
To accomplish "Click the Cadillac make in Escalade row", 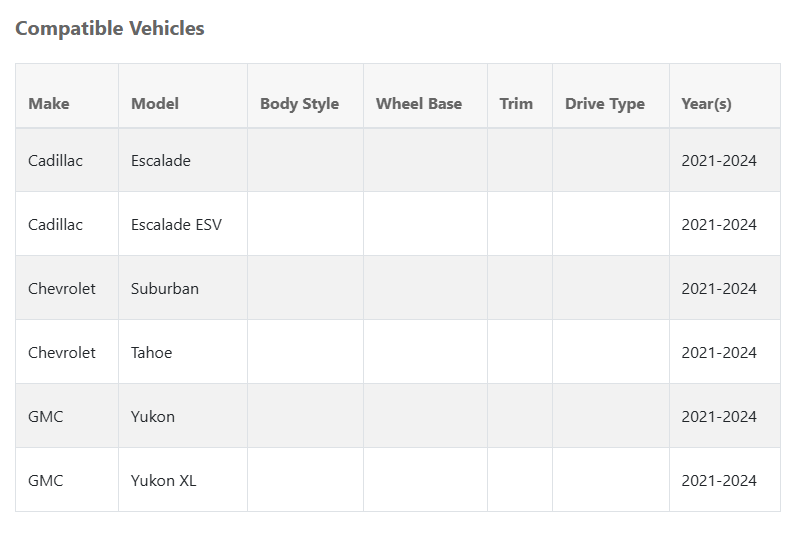I will point(56,160).
